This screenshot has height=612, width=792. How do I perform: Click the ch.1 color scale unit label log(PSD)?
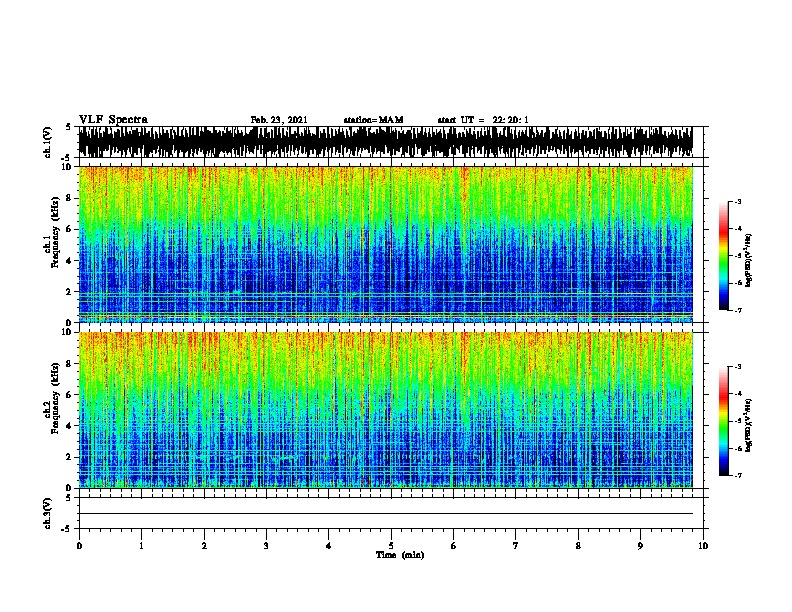point(749,260)
